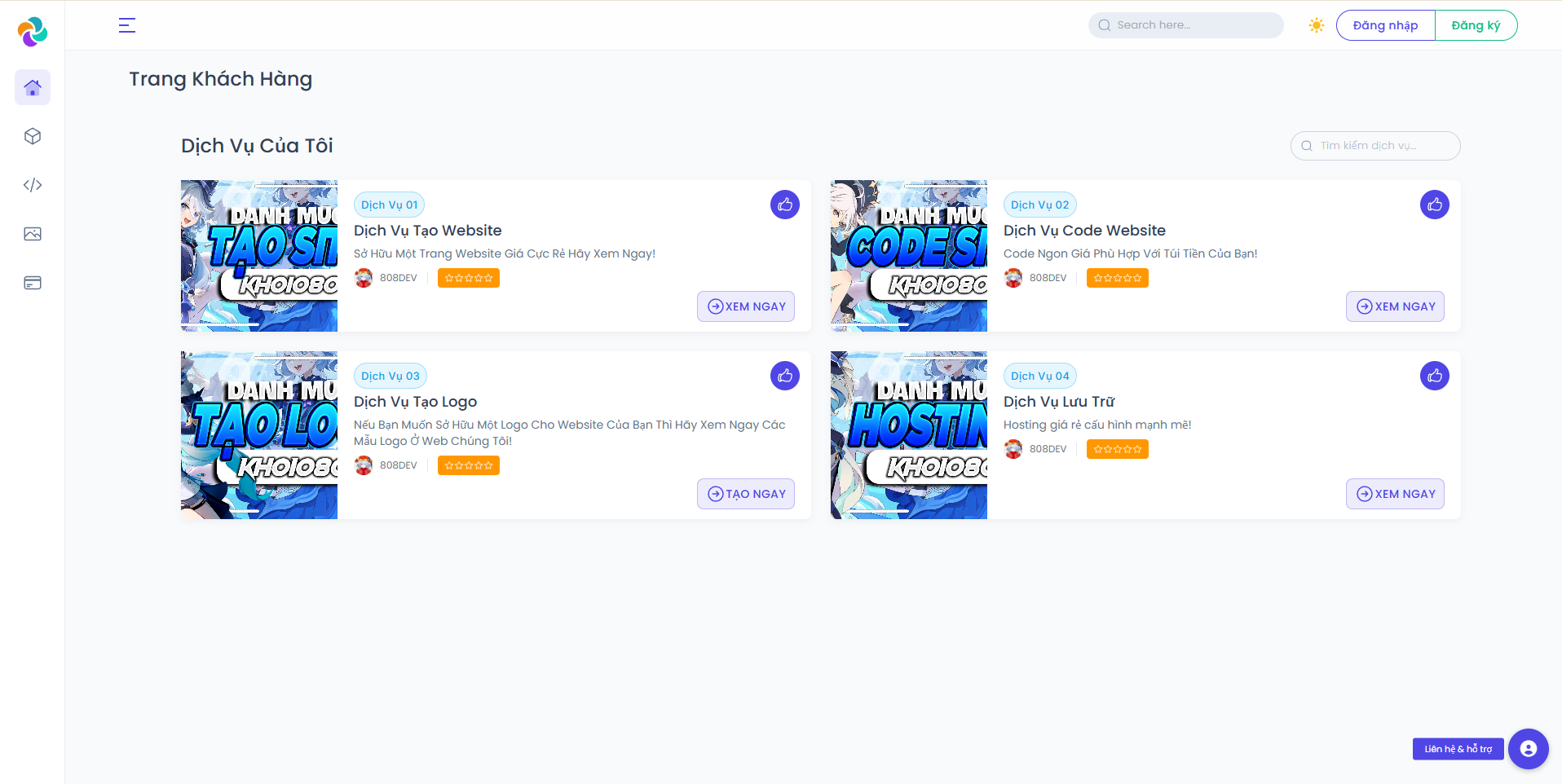Select the code brackets sidebar icon
Image resolution: width=1562 pixels, height=784 pixels.
click(x=33, y=185)
